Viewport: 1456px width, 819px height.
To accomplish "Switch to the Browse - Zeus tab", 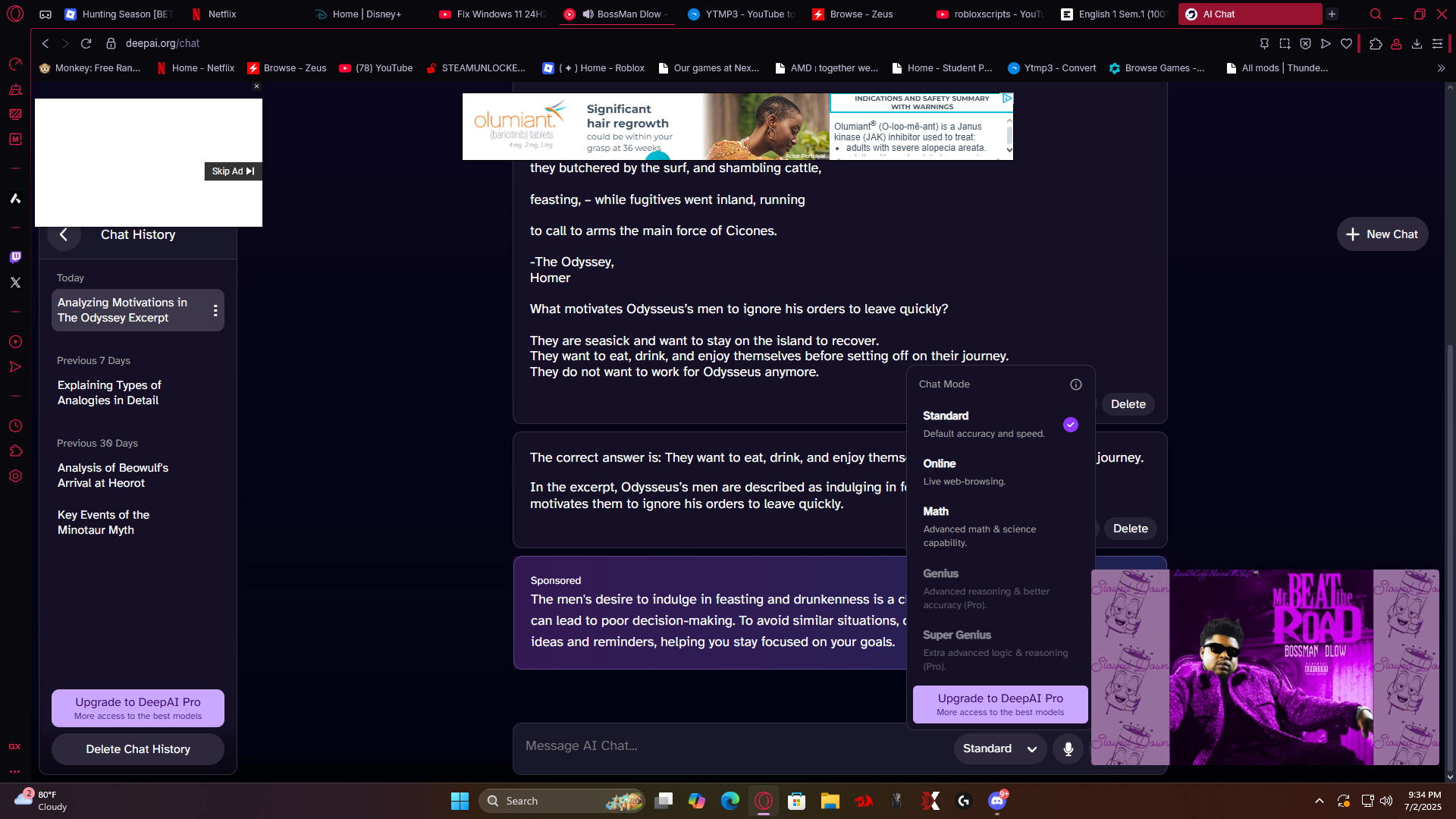I will pyautogui.click(x=866, y=14).
